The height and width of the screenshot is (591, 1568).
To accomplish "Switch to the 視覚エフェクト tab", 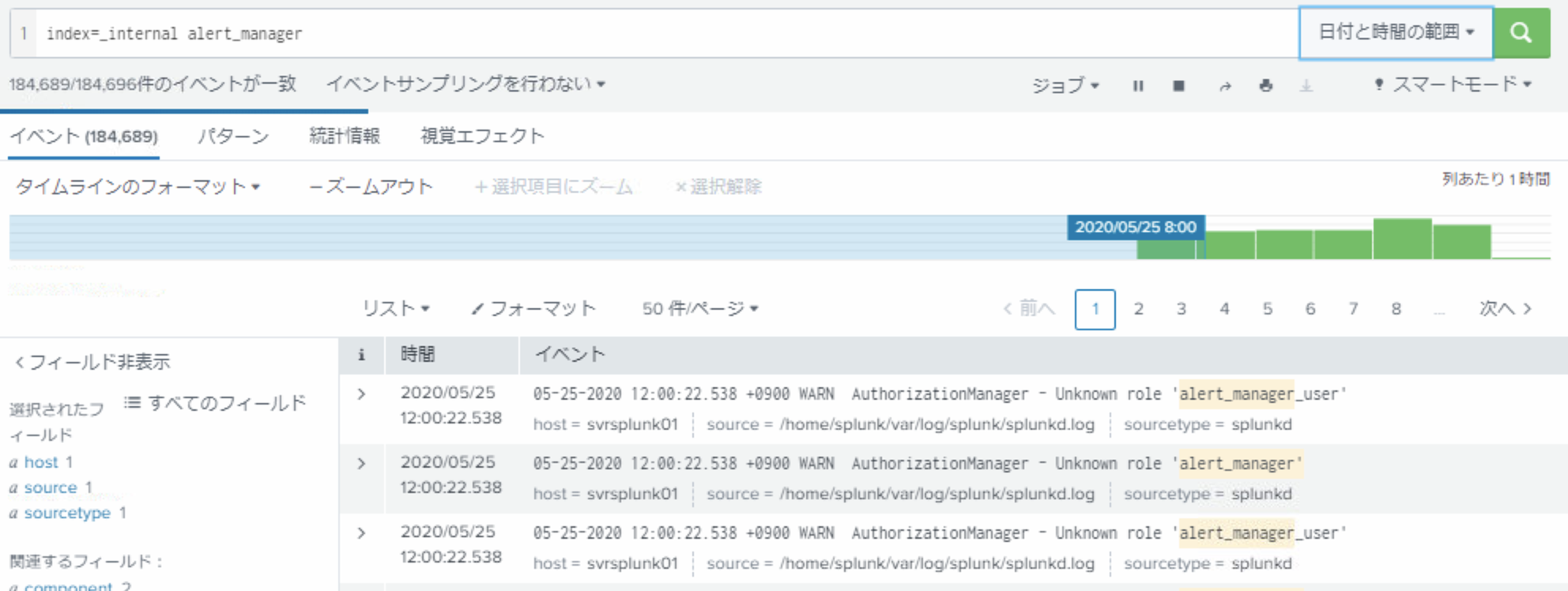I will (x=482, y=136).
